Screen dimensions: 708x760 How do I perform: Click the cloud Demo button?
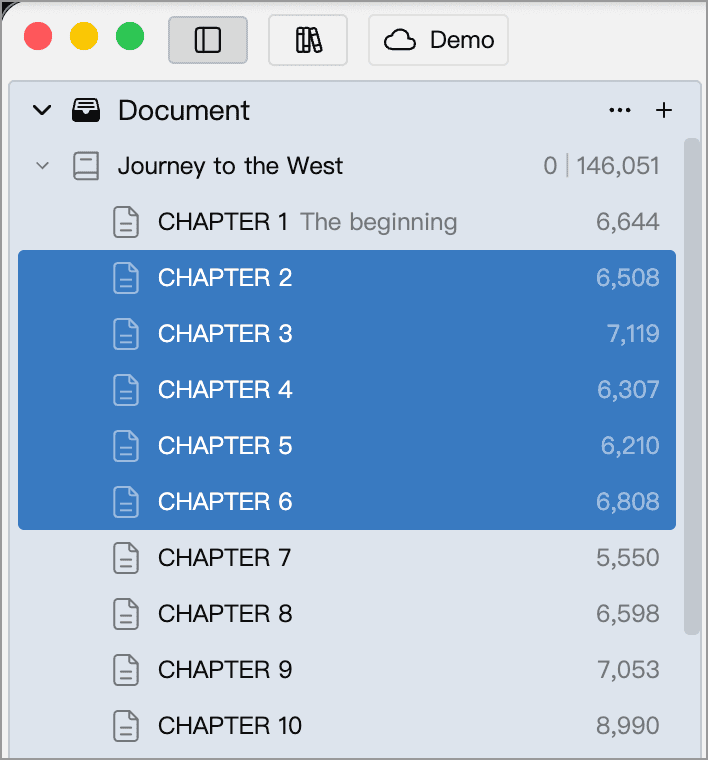coord(438,40)
